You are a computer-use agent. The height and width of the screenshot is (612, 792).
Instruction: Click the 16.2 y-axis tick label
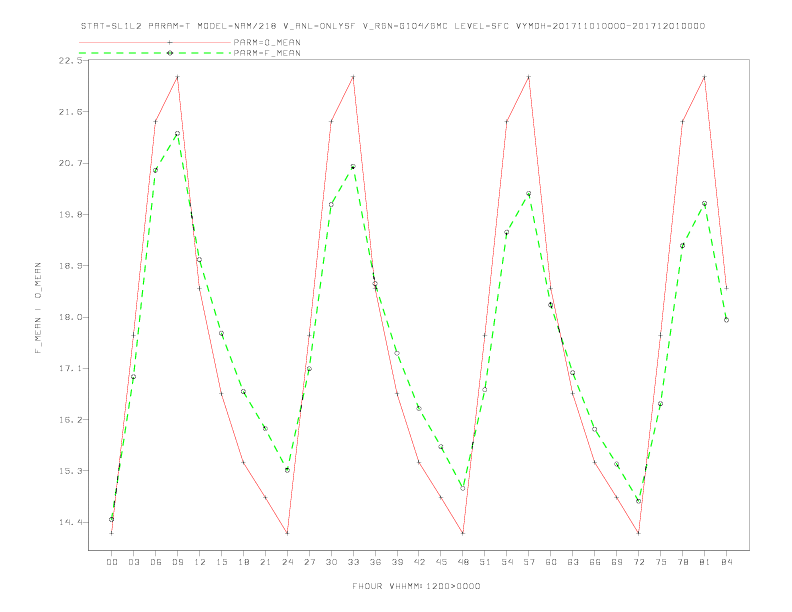[70, 420]
